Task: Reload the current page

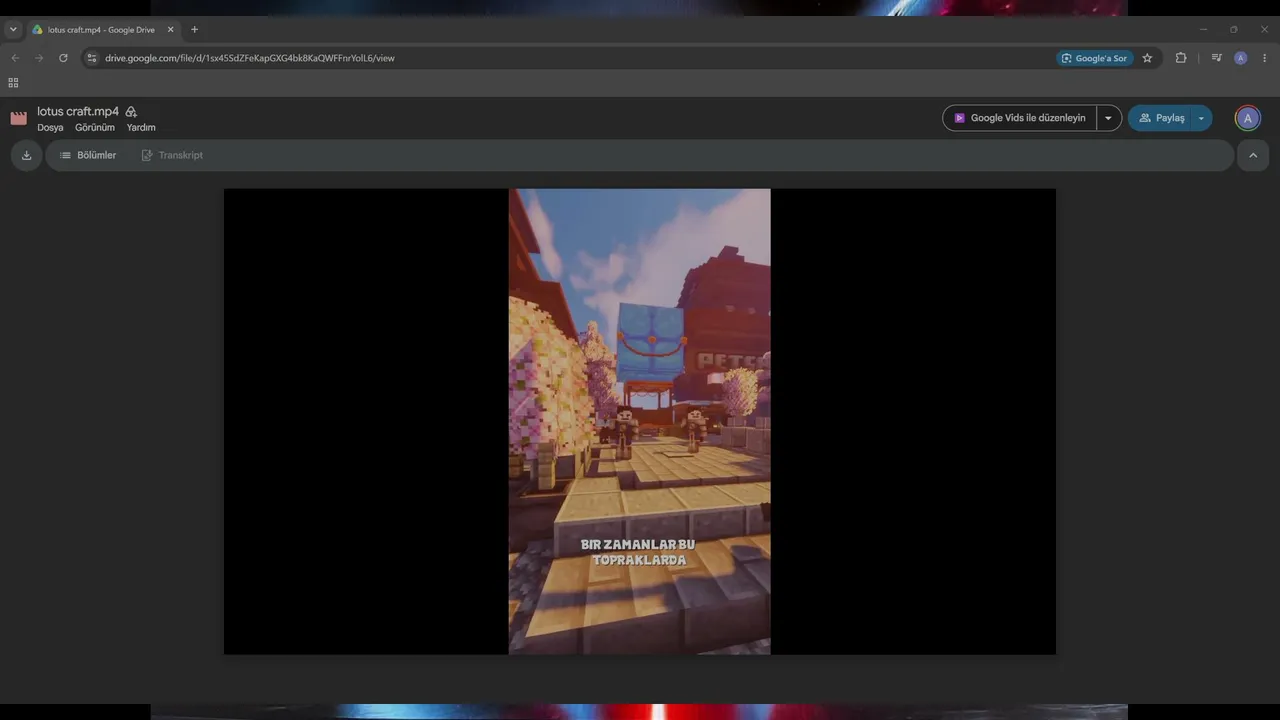Action: tap(63, 58)
